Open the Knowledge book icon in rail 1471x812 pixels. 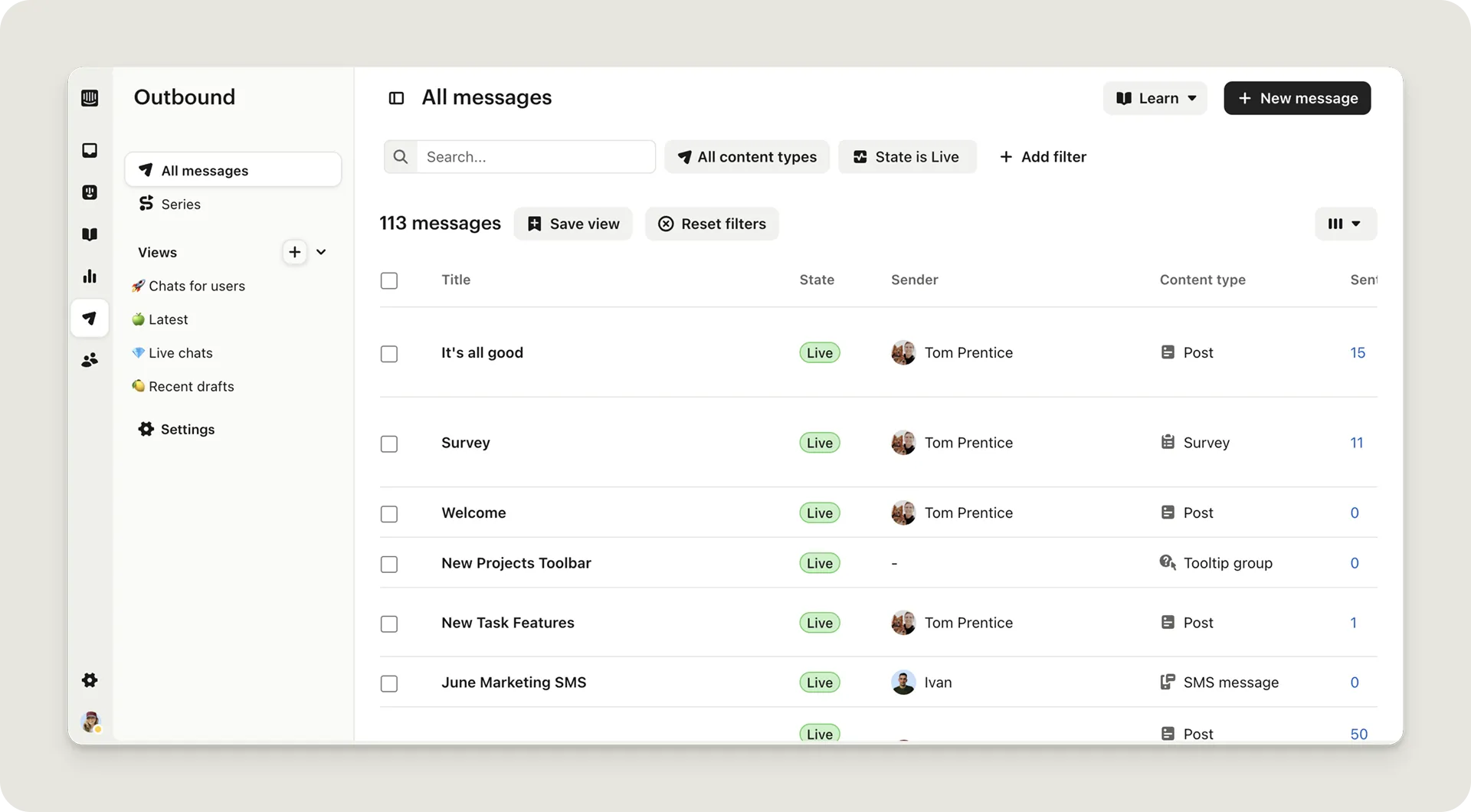tap(90, 234)
